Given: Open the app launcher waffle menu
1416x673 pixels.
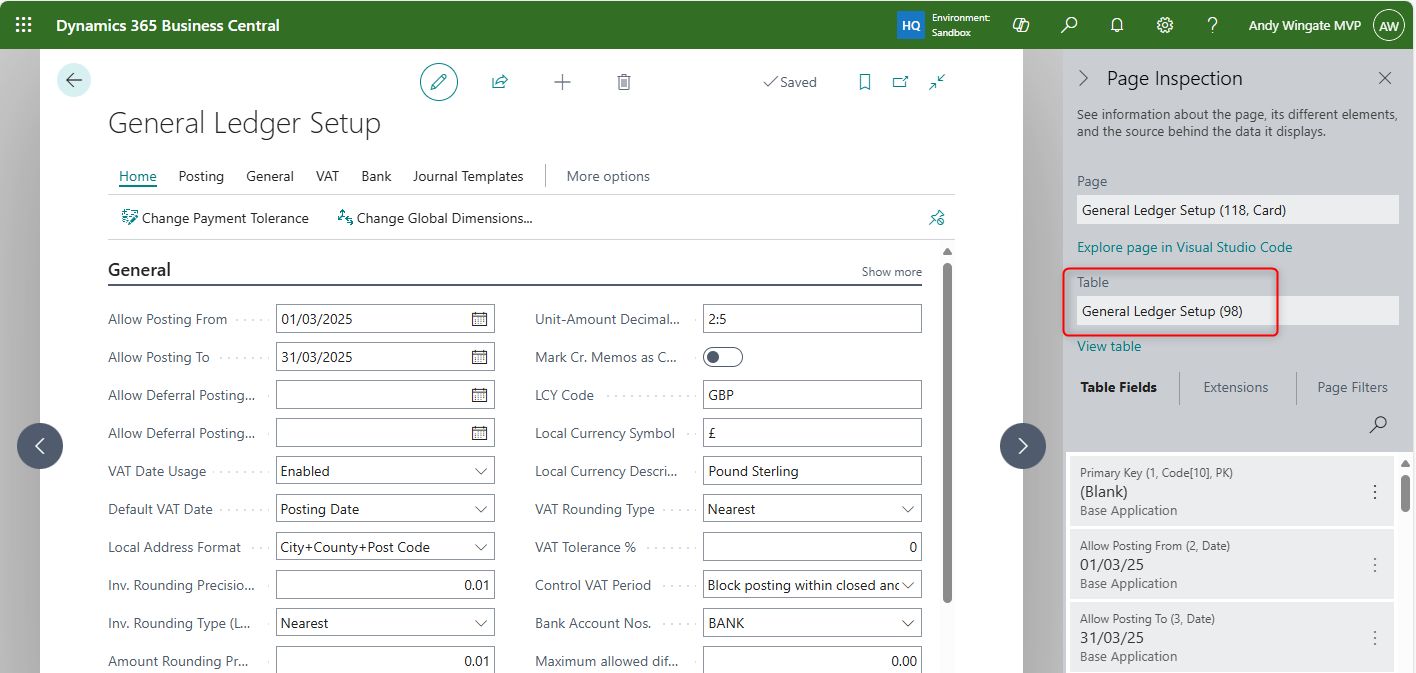Looking at the screenshot, I should tap(23, 25).
